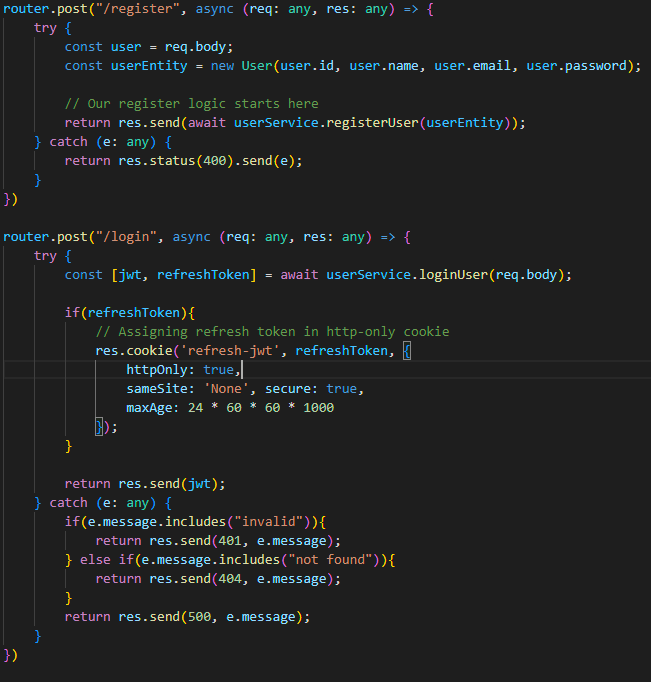Click refreshToken inside the if condition

[134, 313]
